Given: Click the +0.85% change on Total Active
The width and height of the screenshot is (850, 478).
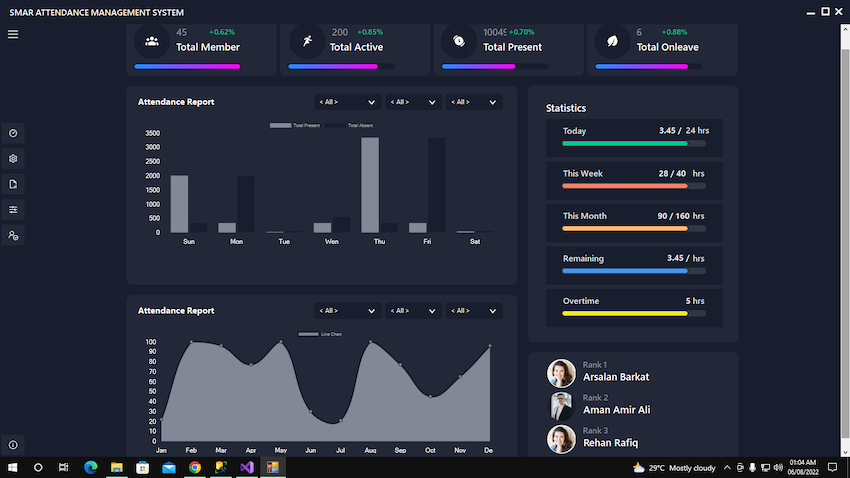Looking at the screenshot, I should click(x=370, y=32).
